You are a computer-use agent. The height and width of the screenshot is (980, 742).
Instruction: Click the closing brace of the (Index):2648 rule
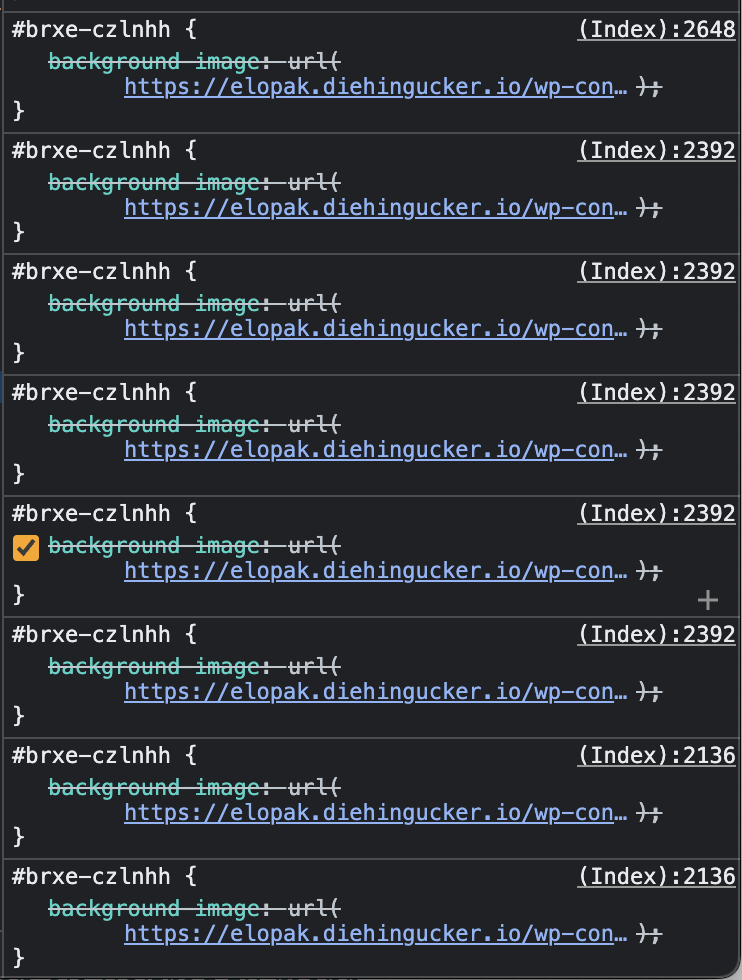18,111
